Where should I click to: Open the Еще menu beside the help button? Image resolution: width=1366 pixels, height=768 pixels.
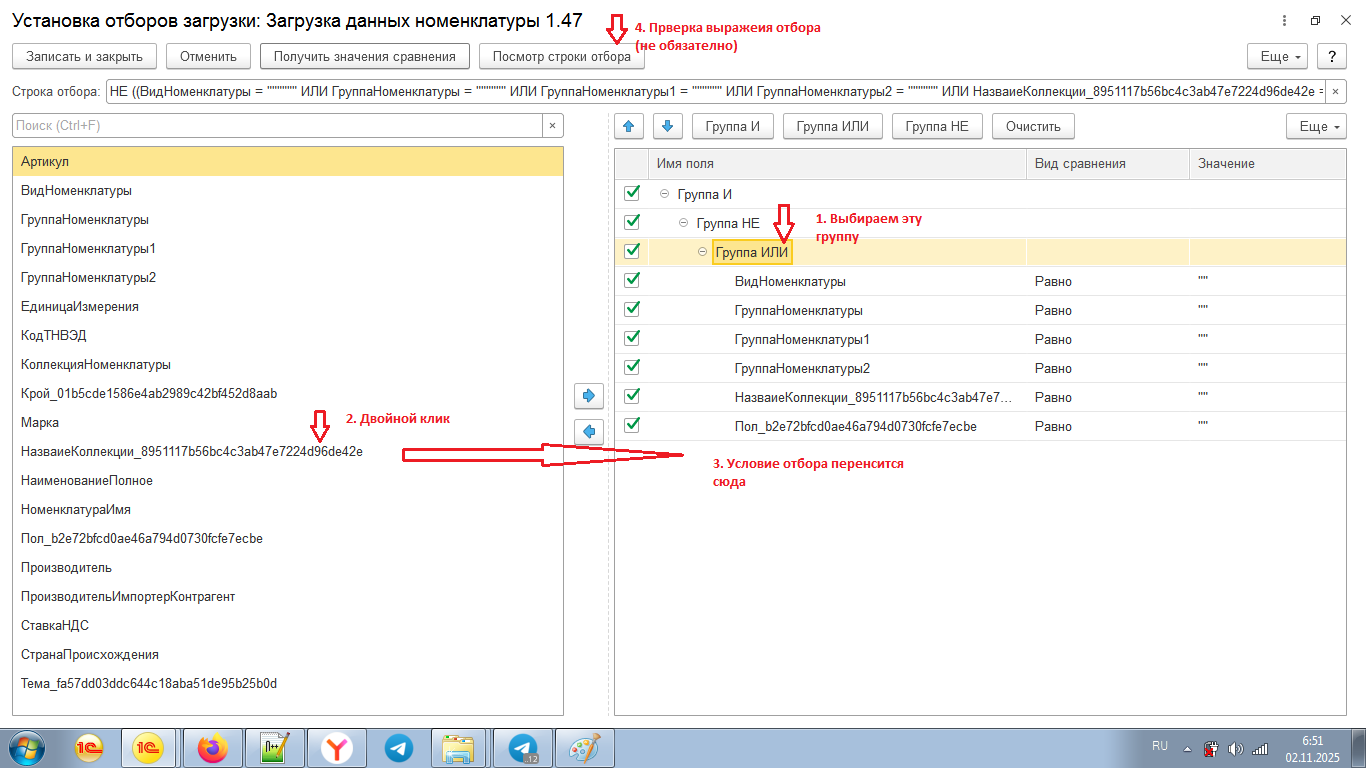click(x=1278, y=57)
